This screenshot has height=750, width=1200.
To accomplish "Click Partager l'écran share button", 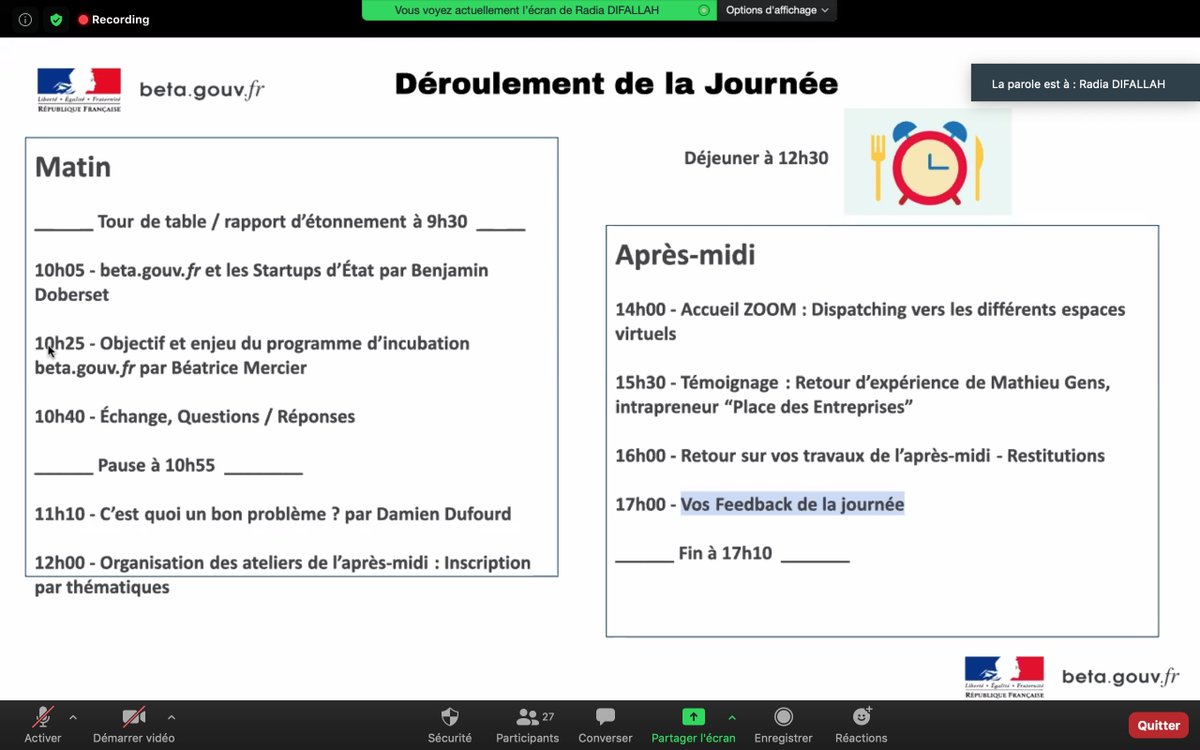I will 693,725.
